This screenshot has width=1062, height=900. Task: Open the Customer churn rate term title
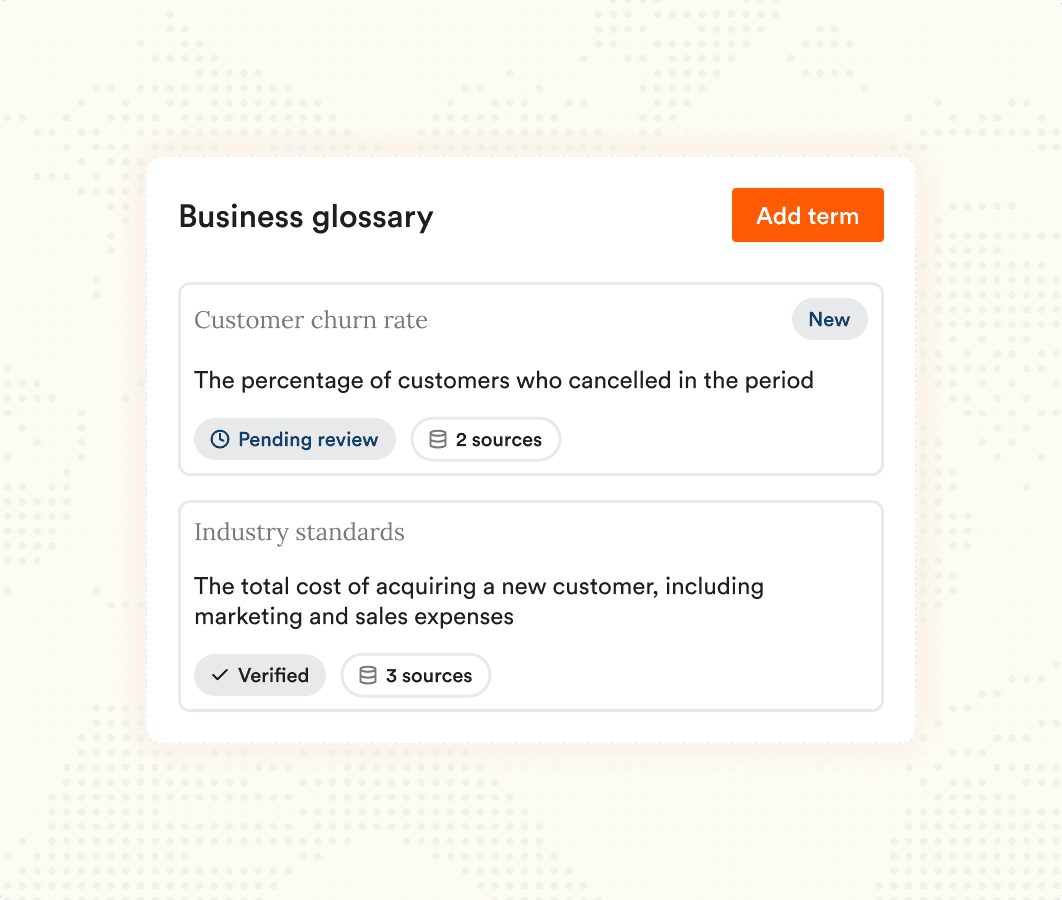pos(311,319)
